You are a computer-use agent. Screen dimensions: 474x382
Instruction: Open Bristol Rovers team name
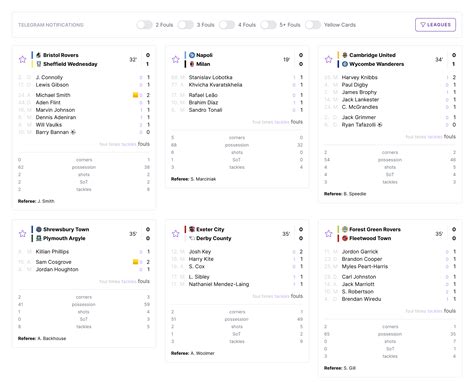click(x=61, y=55)
